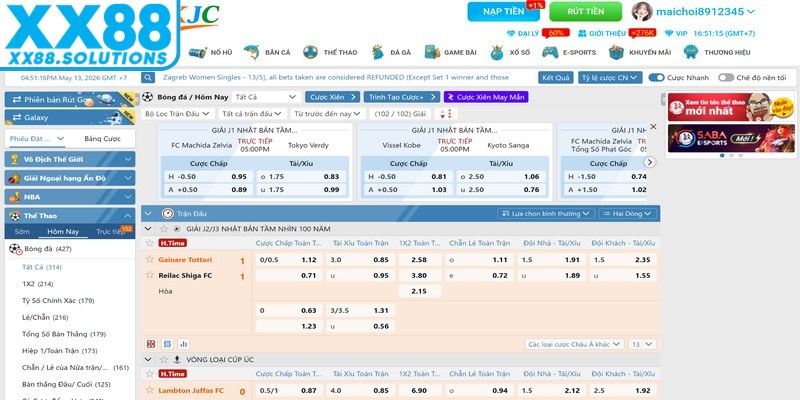The height and width of the screenshot is (400, 800).
Task: Open the Nổ Hũ slot games menu
Action: click(x=210, y=52)
